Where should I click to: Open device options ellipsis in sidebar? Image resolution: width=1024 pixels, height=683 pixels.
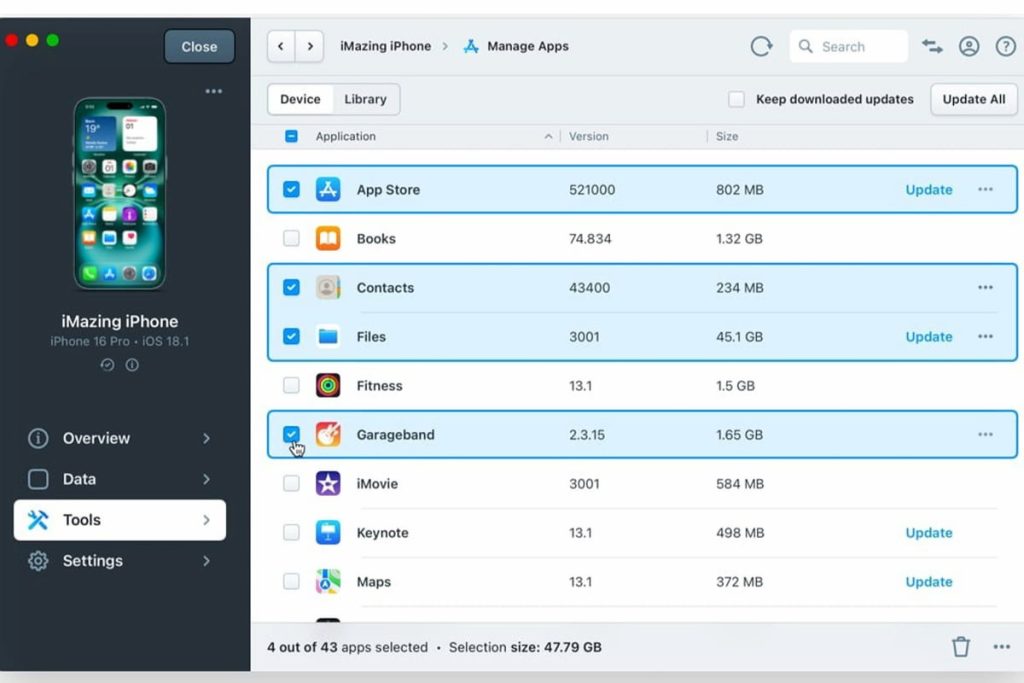click(x=214, y=91)
